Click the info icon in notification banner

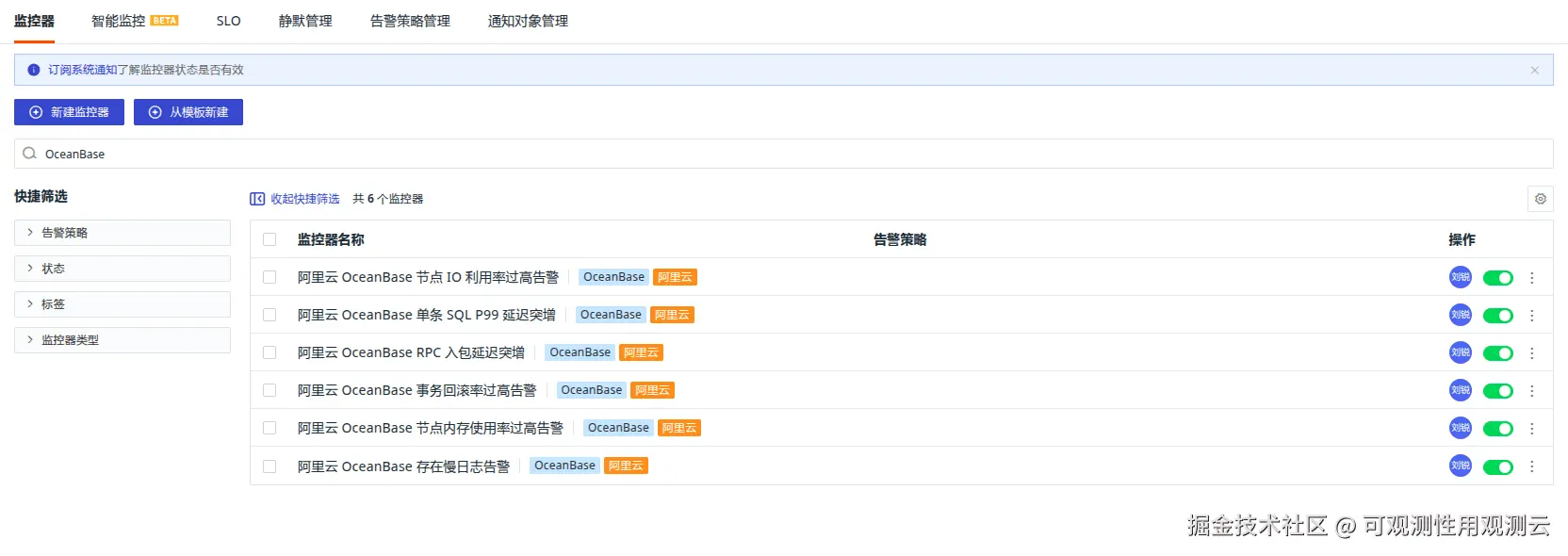click(34, 70)
